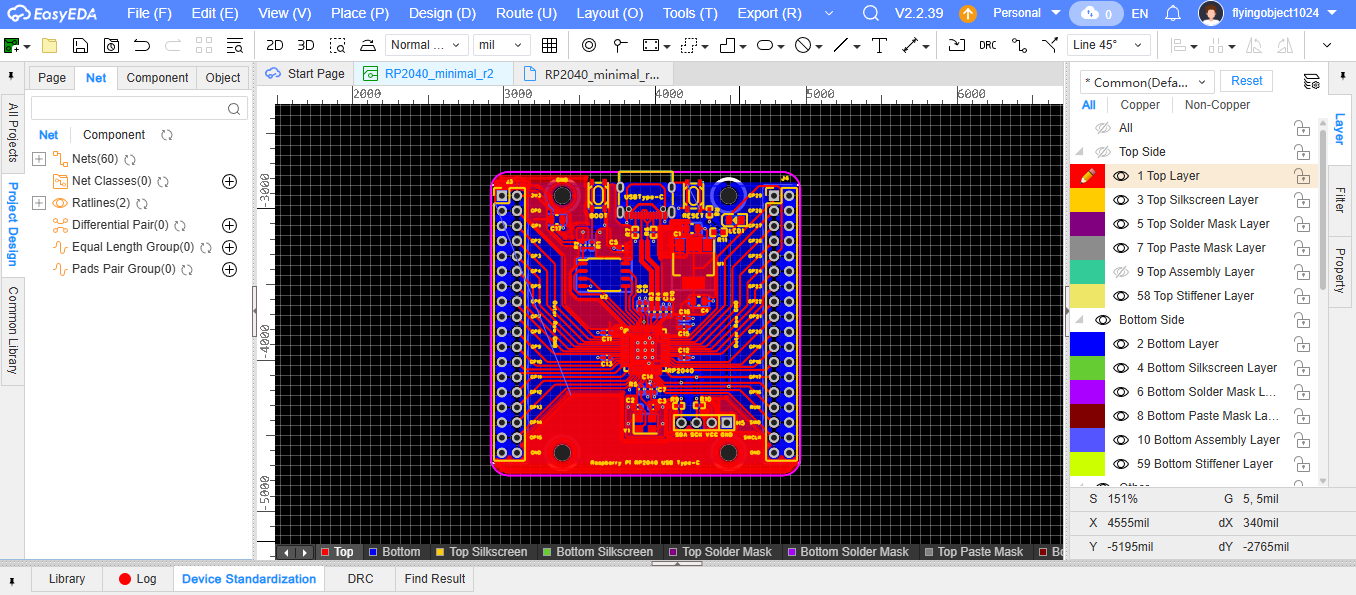The width and height of the screenshot is (1356, 595).
Task: Open the Line 45° routing dropdown
Action: click(x=1108, y=45)
